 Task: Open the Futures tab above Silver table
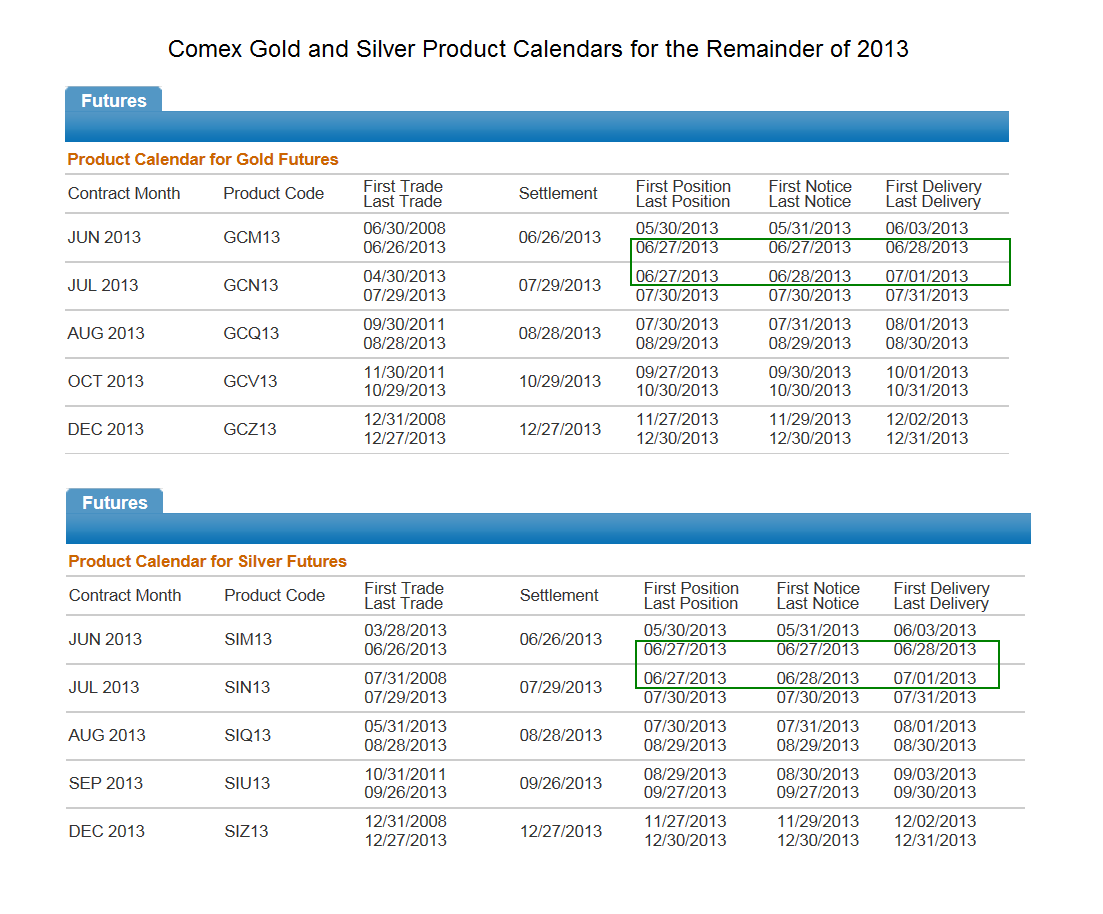(115, 502)
